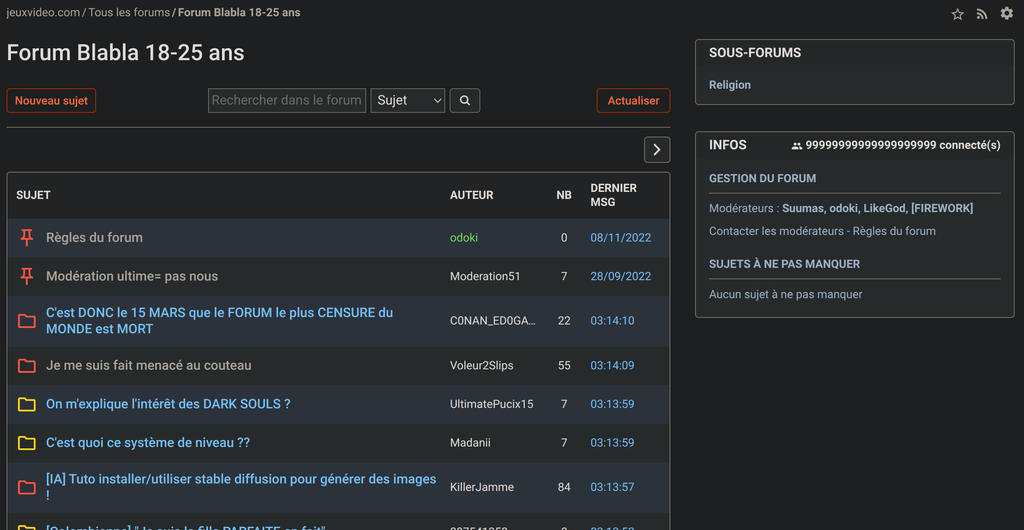Click yellow folder icon for système de niveau
The image size is (1024, 530).
coord(27,443)
